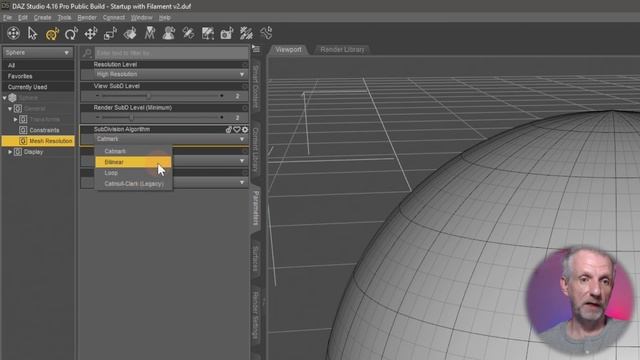Select the Universal tool in toolbar
The image size is (640, 360).
coord(13,33)
